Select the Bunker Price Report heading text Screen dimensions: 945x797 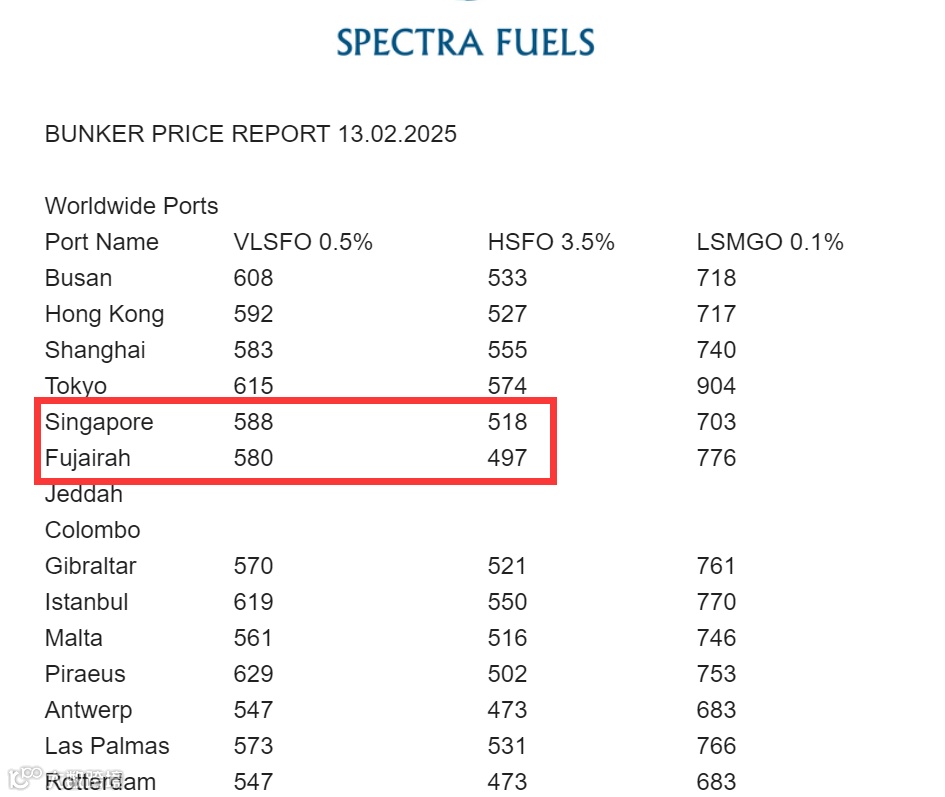coord(251,134)
